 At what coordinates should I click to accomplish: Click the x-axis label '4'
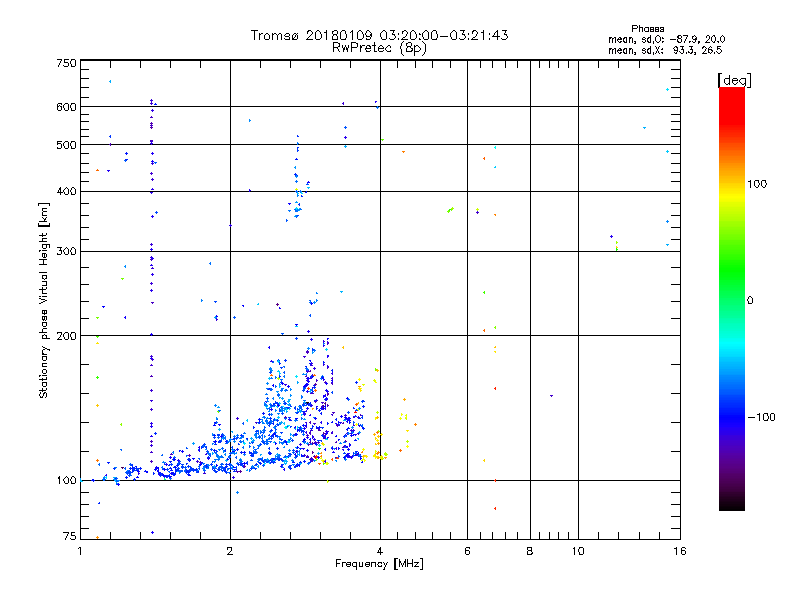pyautogui.click(x=380, y=551)
